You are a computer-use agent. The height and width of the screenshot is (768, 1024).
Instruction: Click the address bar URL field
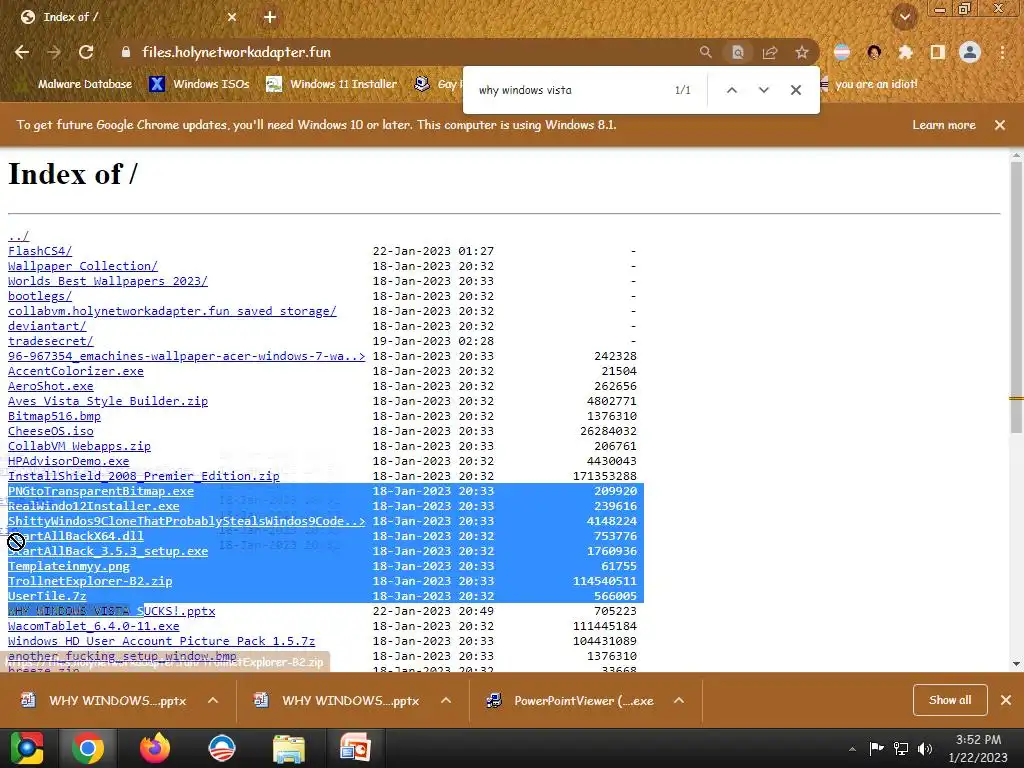411,52
